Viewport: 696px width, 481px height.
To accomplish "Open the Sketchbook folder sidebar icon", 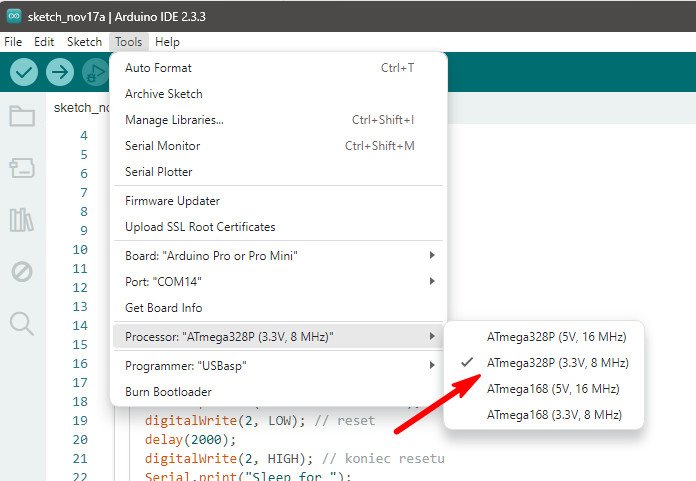I will [x=22, y=116].
